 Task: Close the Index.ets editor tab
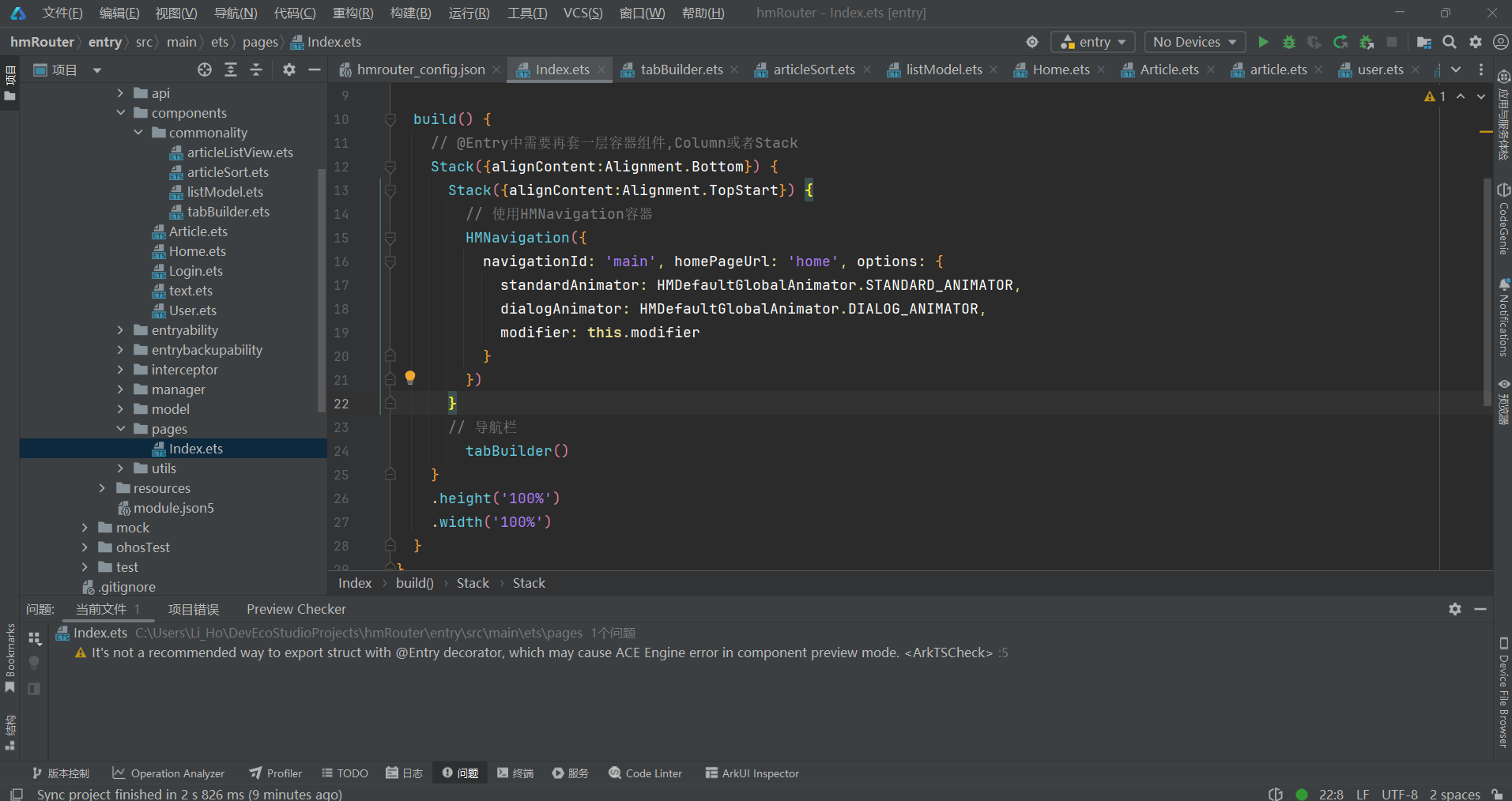(601, 70)
